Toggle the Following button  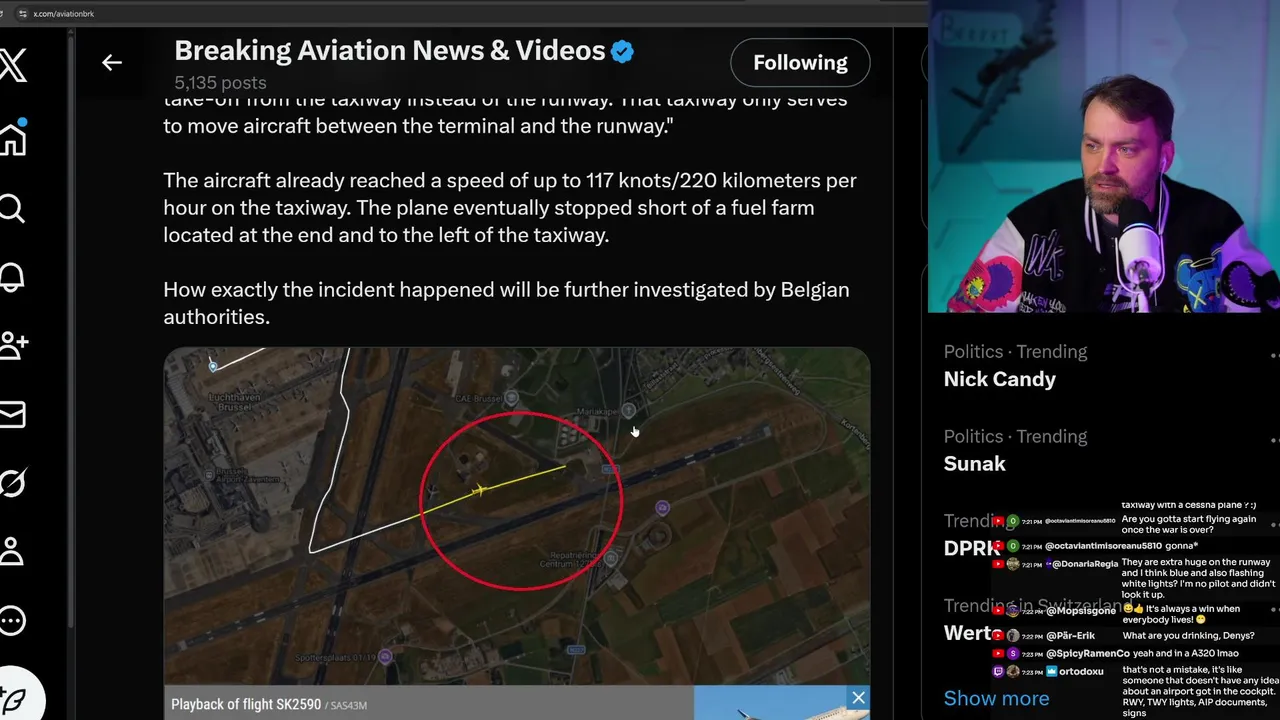(800, 62)
